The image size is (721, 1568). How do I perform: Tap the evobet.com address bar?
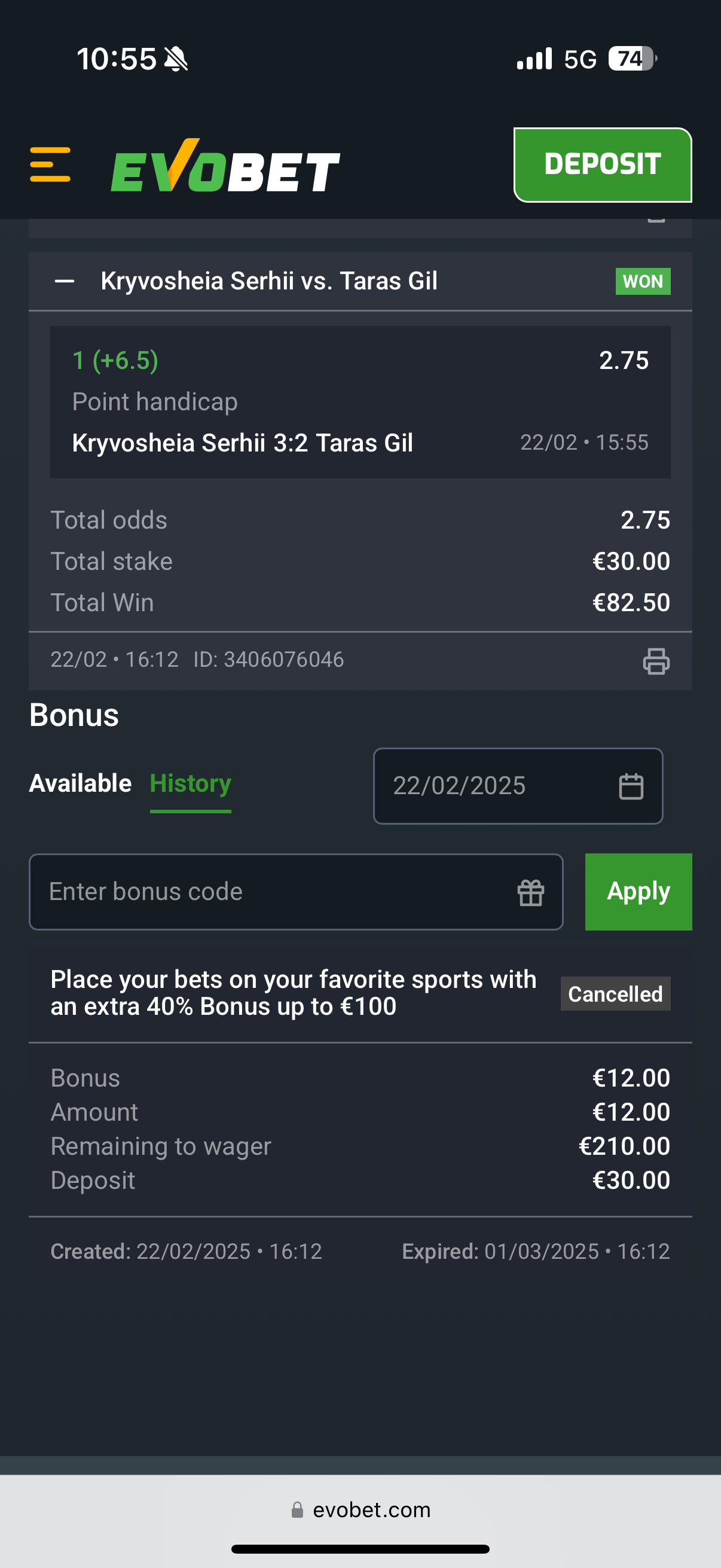click(x=371, y=1510)
